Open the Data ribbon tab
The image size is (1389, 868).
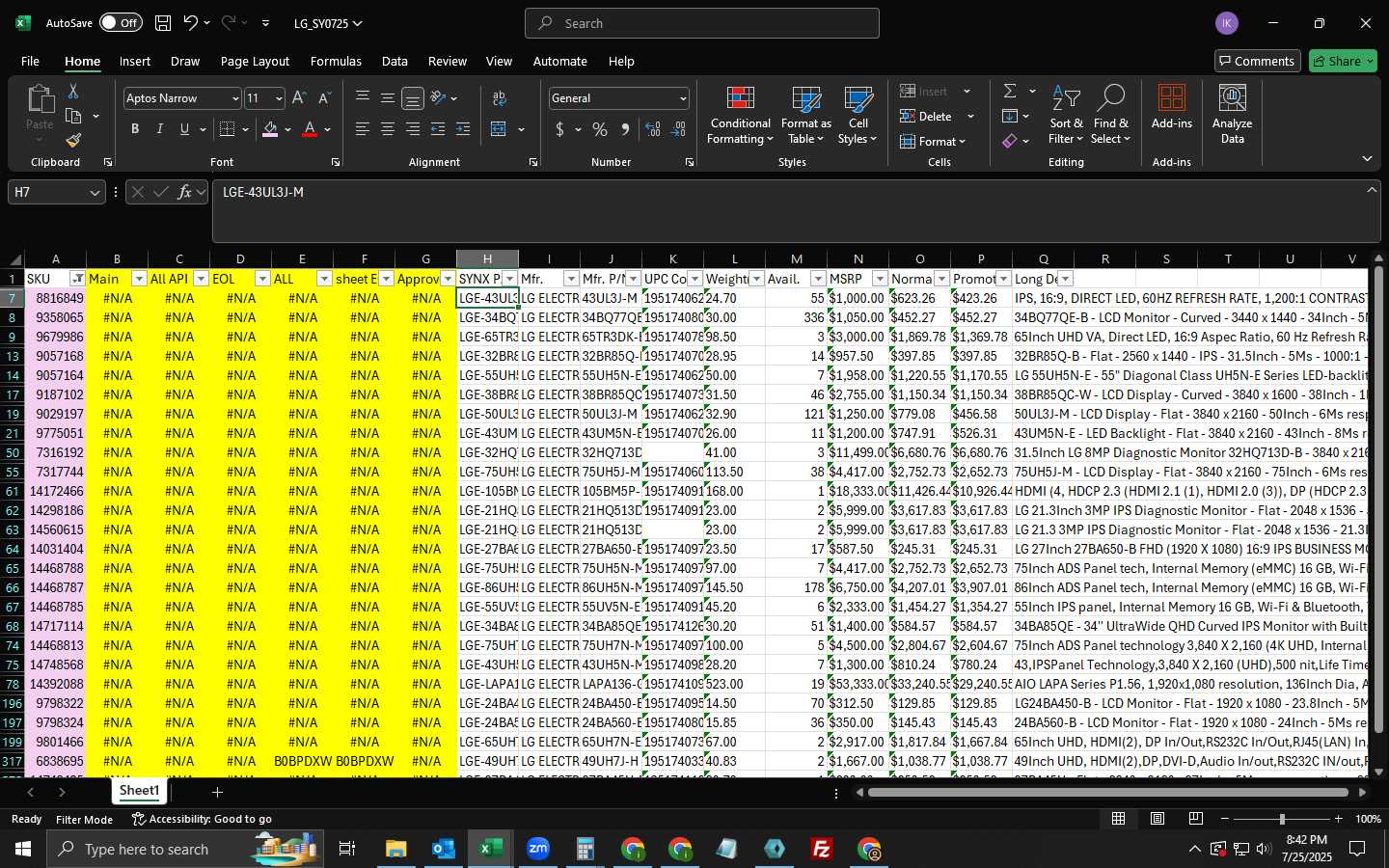pyautogui.click(x=395, y=61)
